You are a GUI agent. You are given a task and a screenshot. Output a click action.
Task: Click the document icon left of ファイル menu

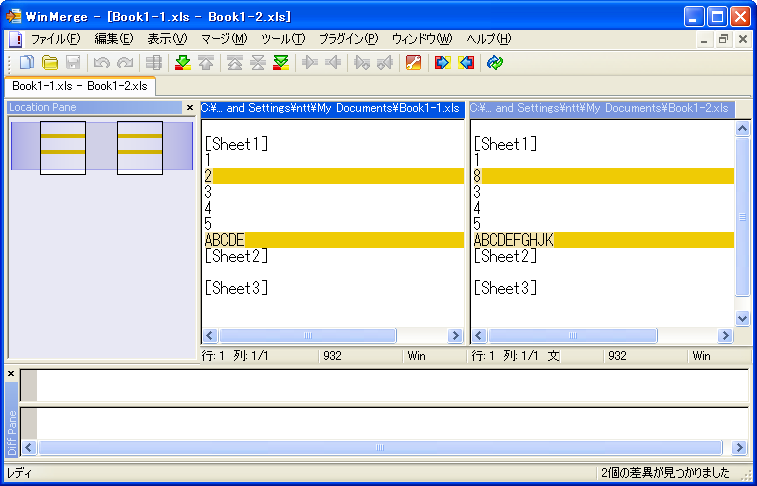tap(15, 39)
